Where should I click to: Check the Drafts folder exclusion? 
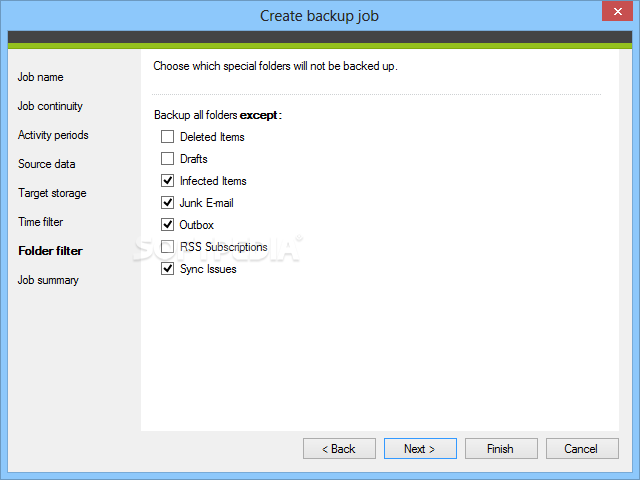tap(168, 159)
